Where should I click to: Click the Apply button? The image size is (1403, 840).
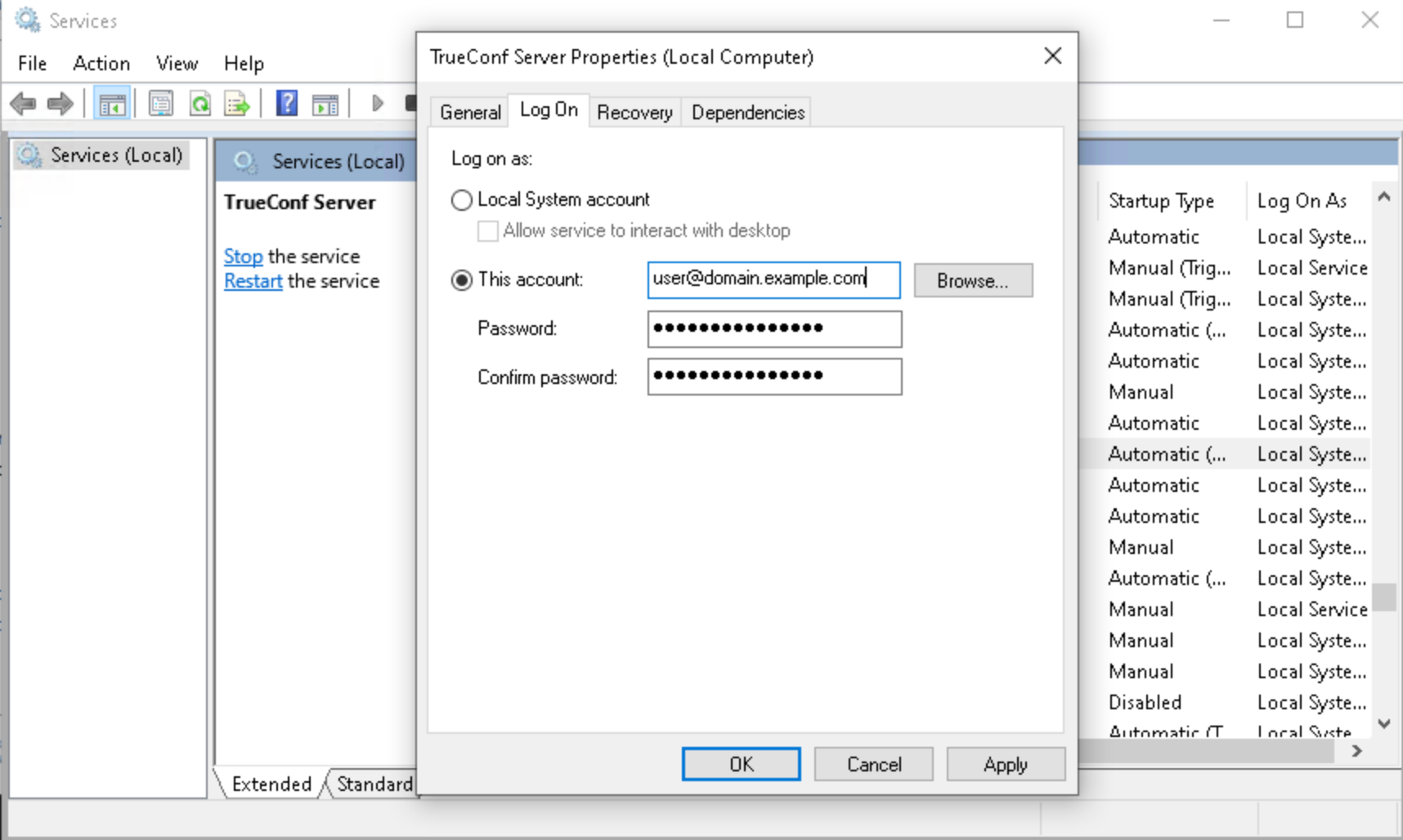pyautogui.click(x=1006, y=764)
